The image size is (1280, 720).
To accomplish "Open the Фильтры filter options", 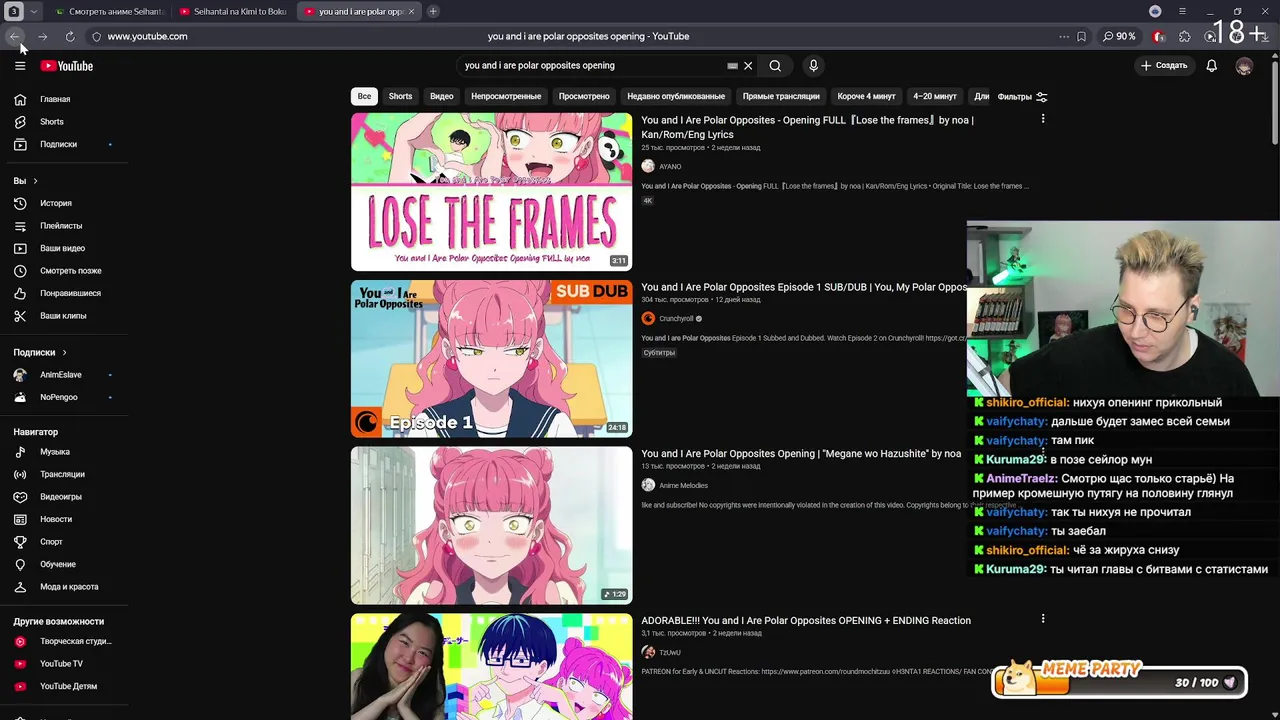I will pyautogui.click(x=1022, y=97).
